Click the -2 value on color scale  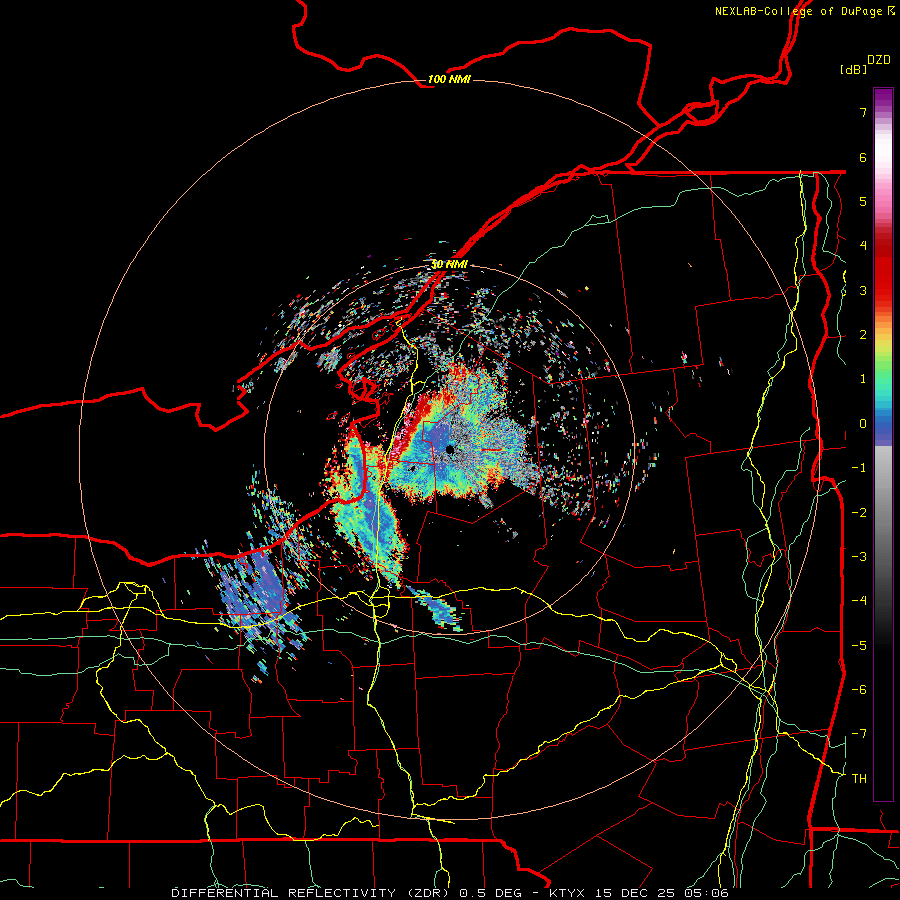click(859, 512)
